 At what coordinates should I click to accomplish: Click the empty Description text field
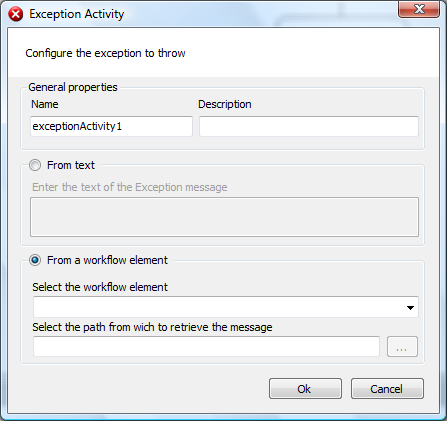point(309,126)
